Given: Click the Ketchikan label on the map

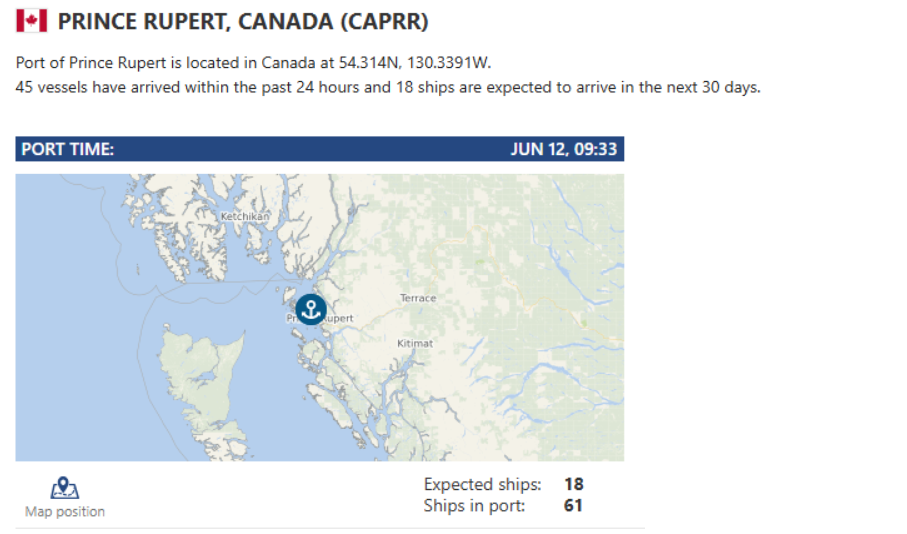Looking at the screenshot, I should (245, 216).
